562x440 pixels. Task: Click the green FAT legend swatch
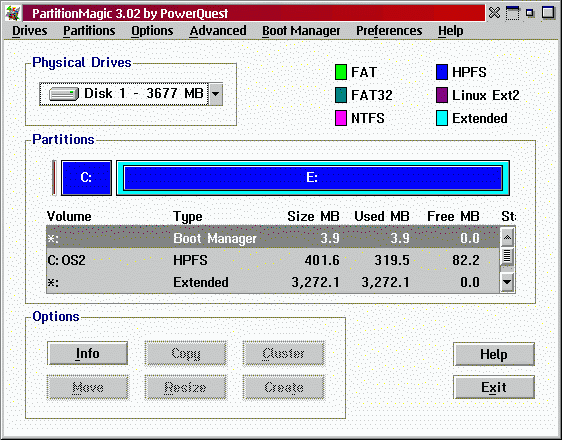[x=340, y=72]
